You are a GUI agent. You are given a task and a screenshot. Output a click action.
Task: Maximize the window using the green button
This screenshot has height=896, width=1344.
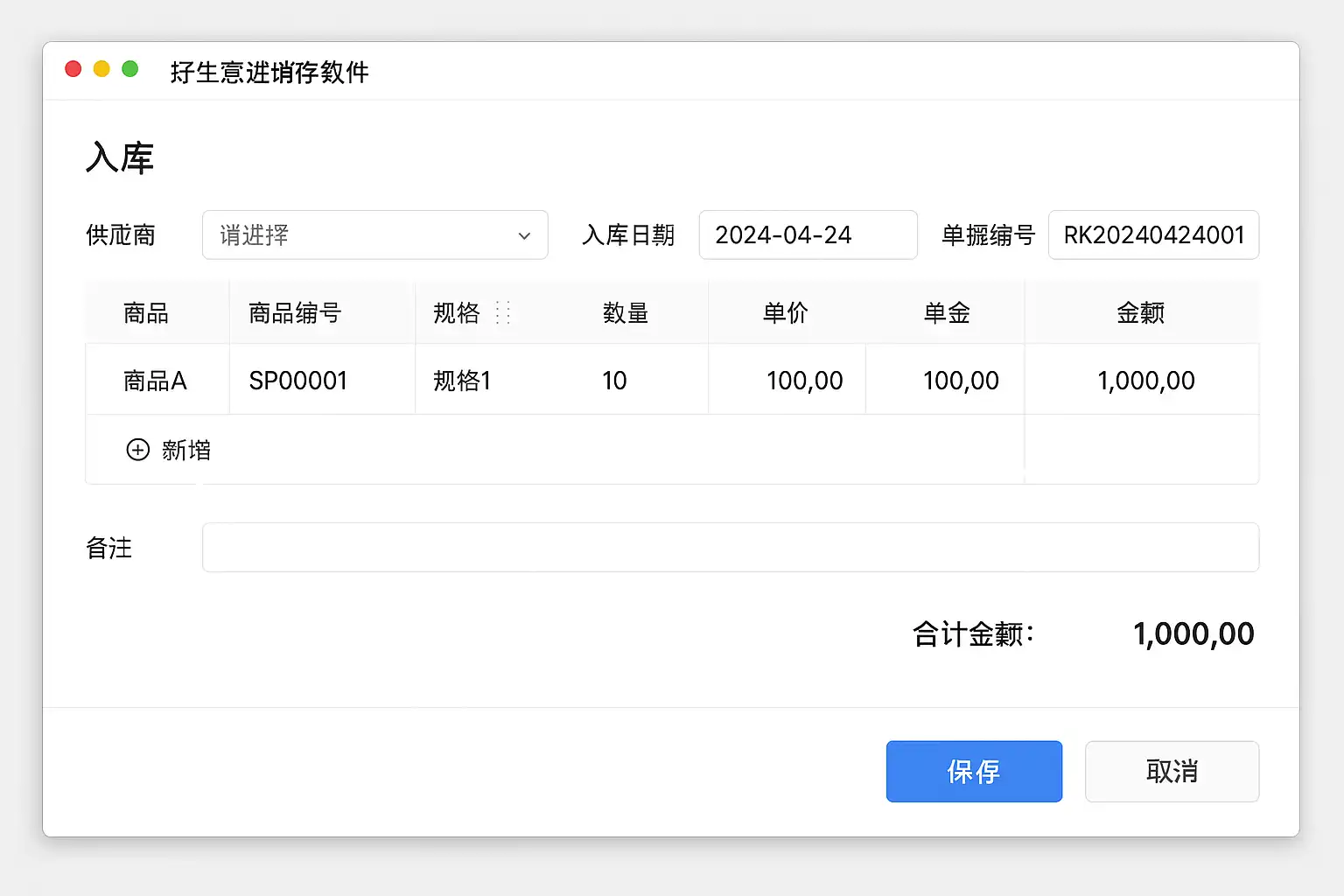pos(130,69)
